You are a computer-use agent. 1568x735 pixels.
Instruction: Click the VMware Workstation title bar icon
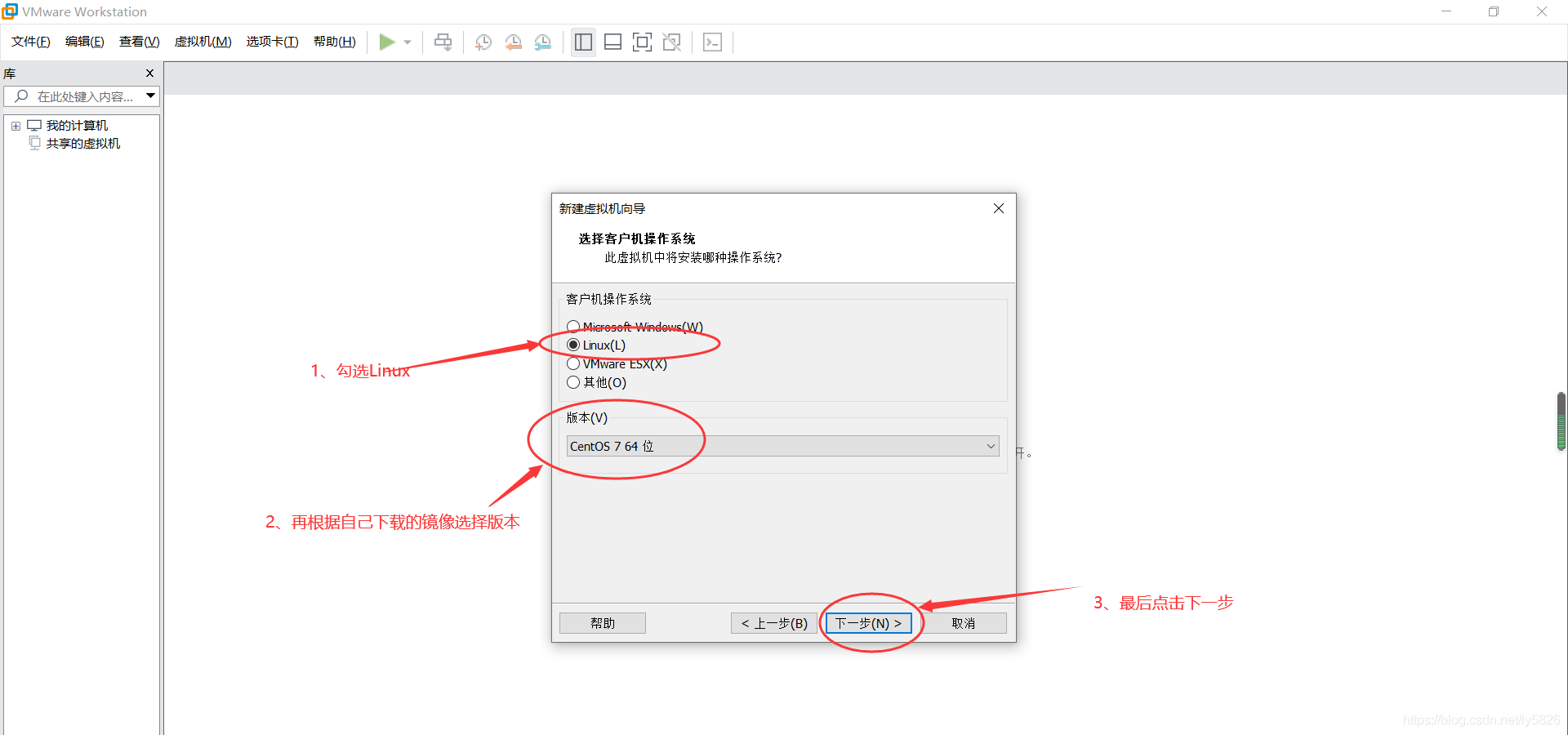[x=10, y=11]
